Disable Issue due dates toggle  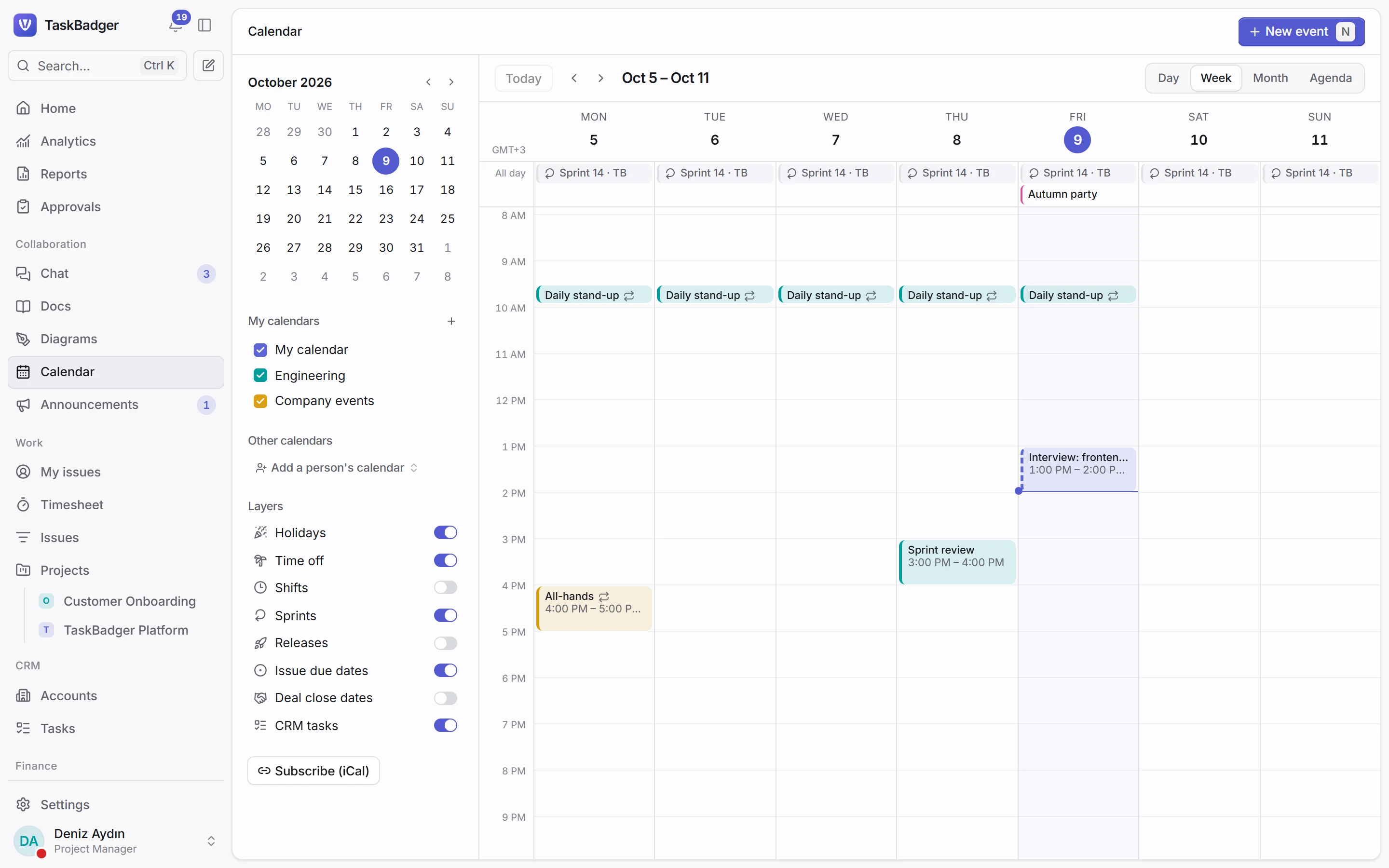446,670
